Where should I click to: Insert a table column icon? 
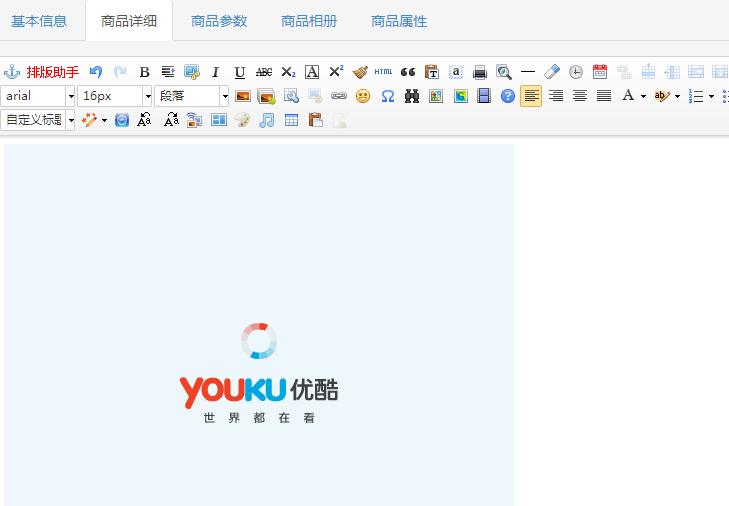pyautogui.click(x=672, y=72)
